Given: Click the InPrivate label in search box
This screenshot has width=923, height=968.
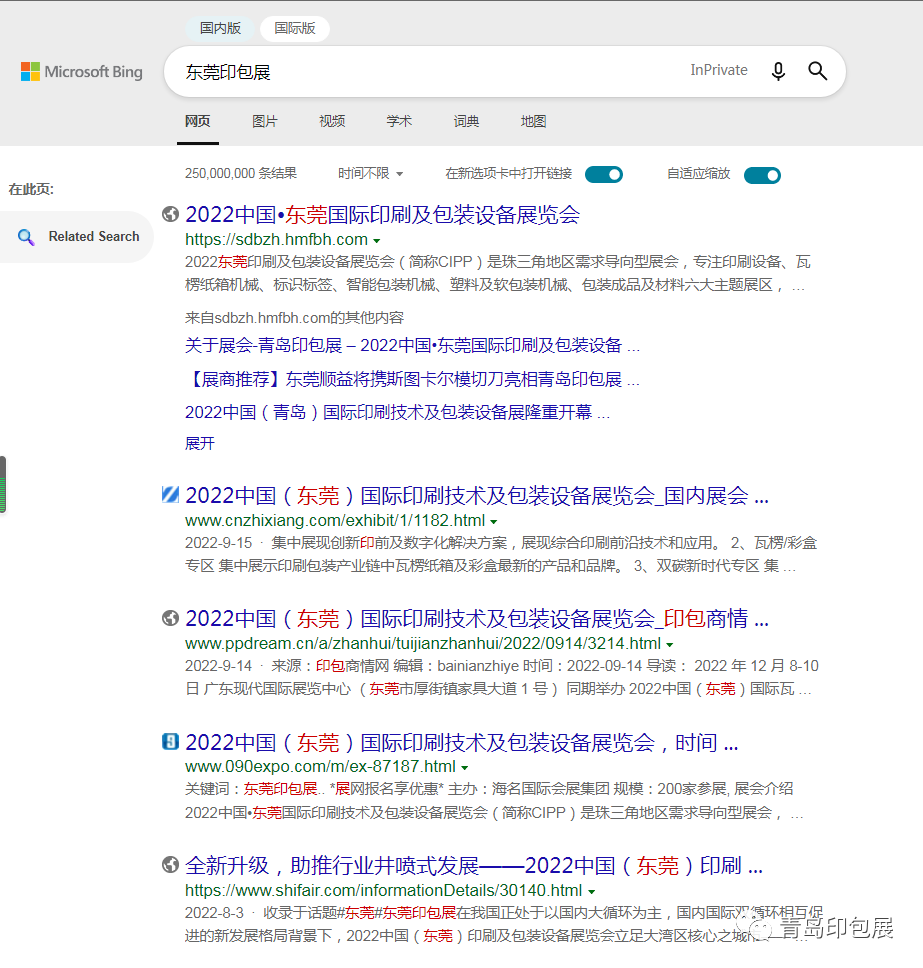Looking at the screenshot, I should click(719, 70).
